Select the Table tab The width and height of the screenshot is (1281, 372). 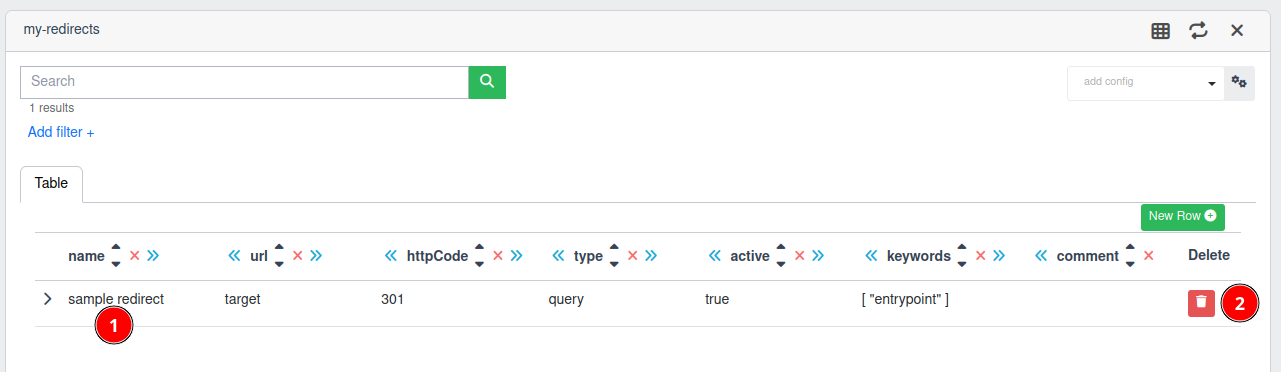[x=51, y=184]
